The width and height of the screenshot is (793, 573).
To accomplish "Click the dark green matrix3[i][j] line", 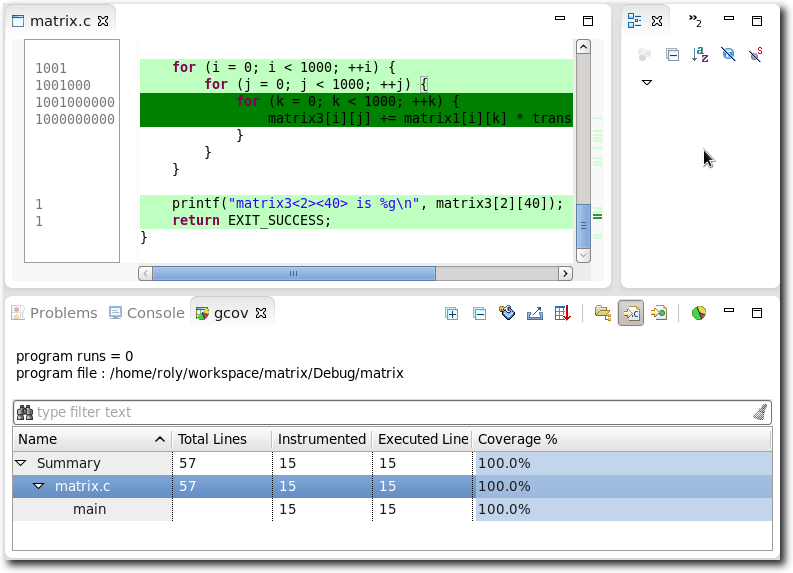I will coord(357,118).
